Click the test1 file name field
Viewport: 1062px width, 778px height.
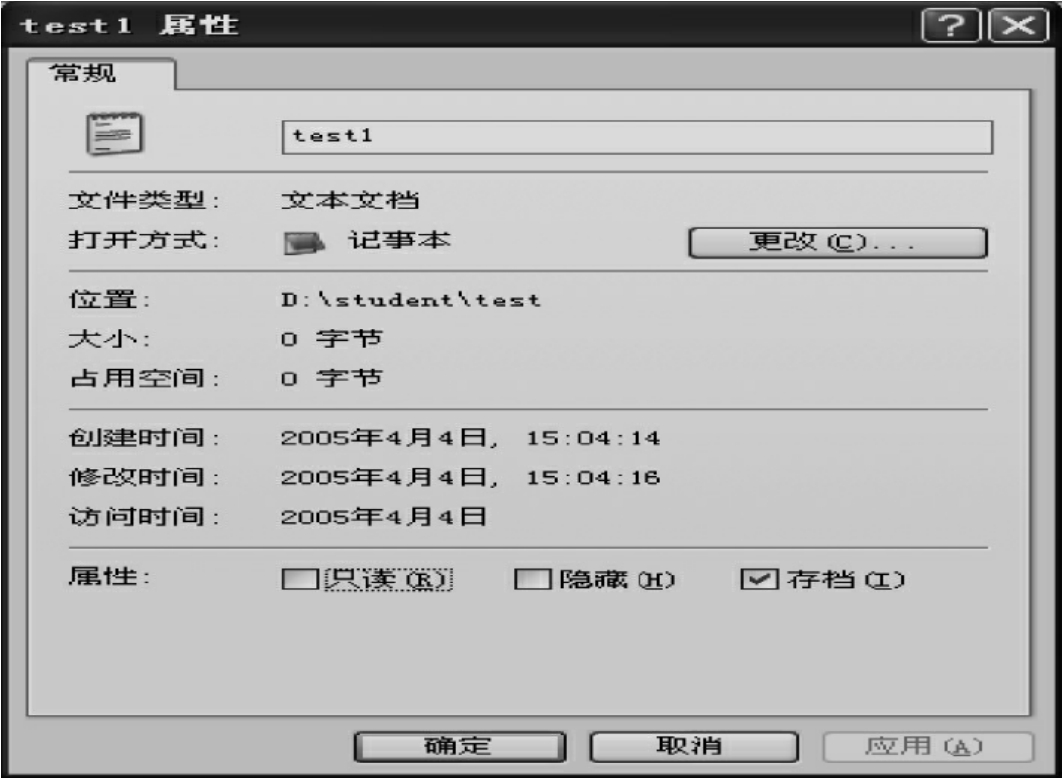pyautogui.click(x=637, y=137)
